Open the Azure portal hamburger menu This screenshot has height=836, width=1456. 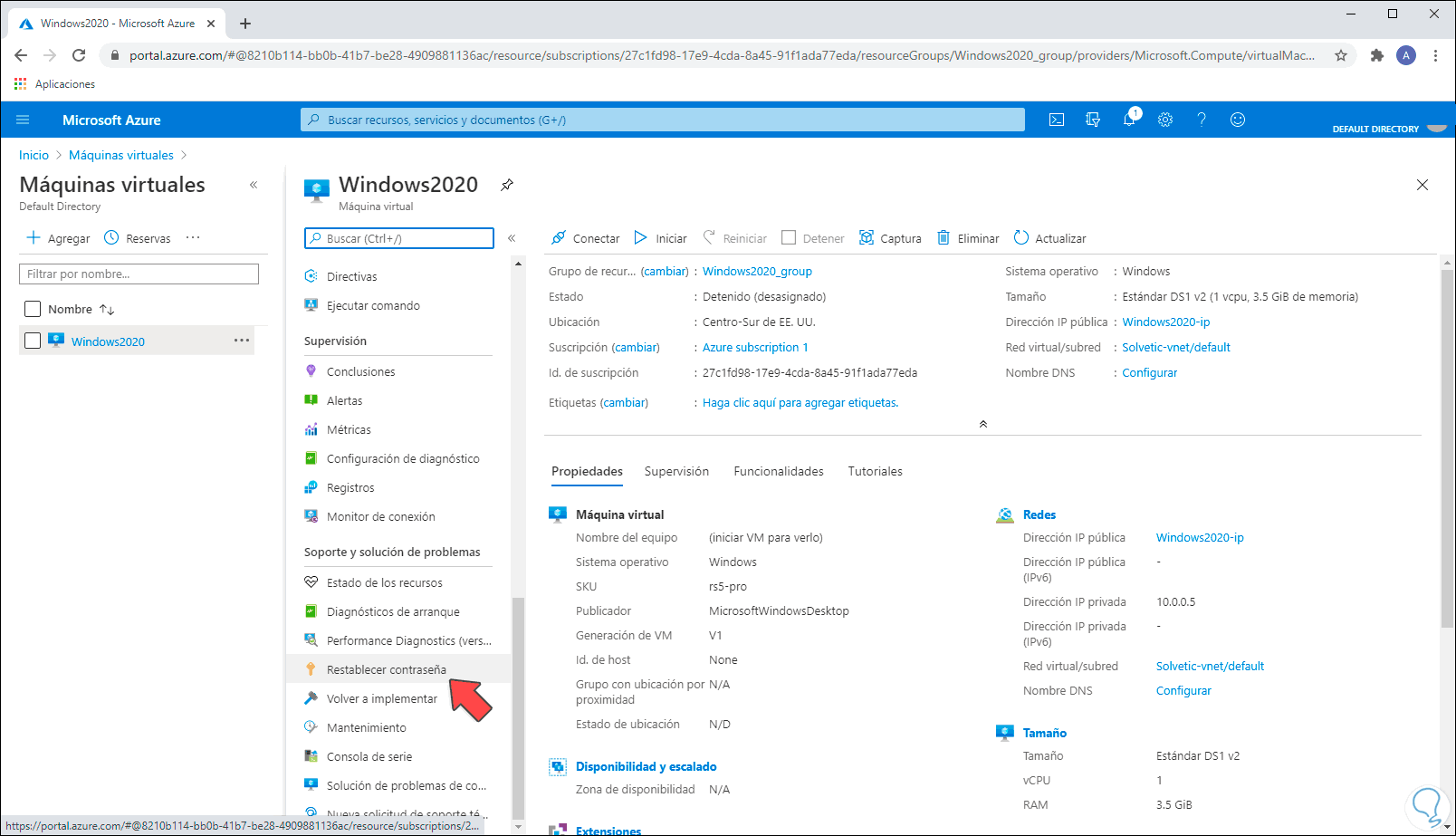click(x=24, y=120)
